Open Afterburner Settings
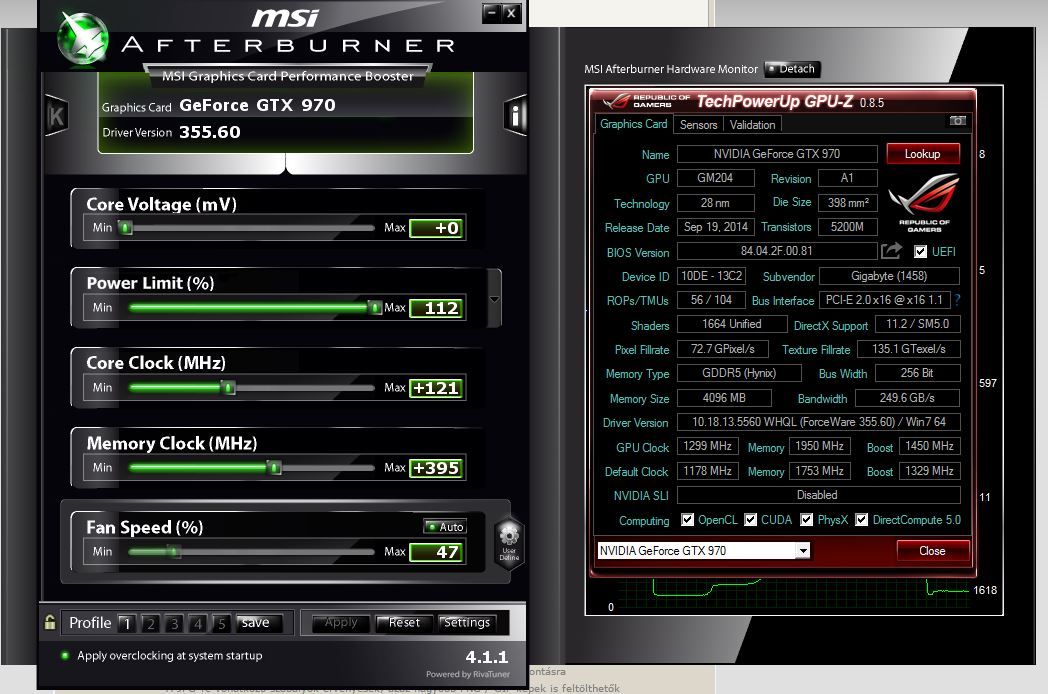Image resolution: width=1048 pixels, height=694 pixels. click(467, 622)
